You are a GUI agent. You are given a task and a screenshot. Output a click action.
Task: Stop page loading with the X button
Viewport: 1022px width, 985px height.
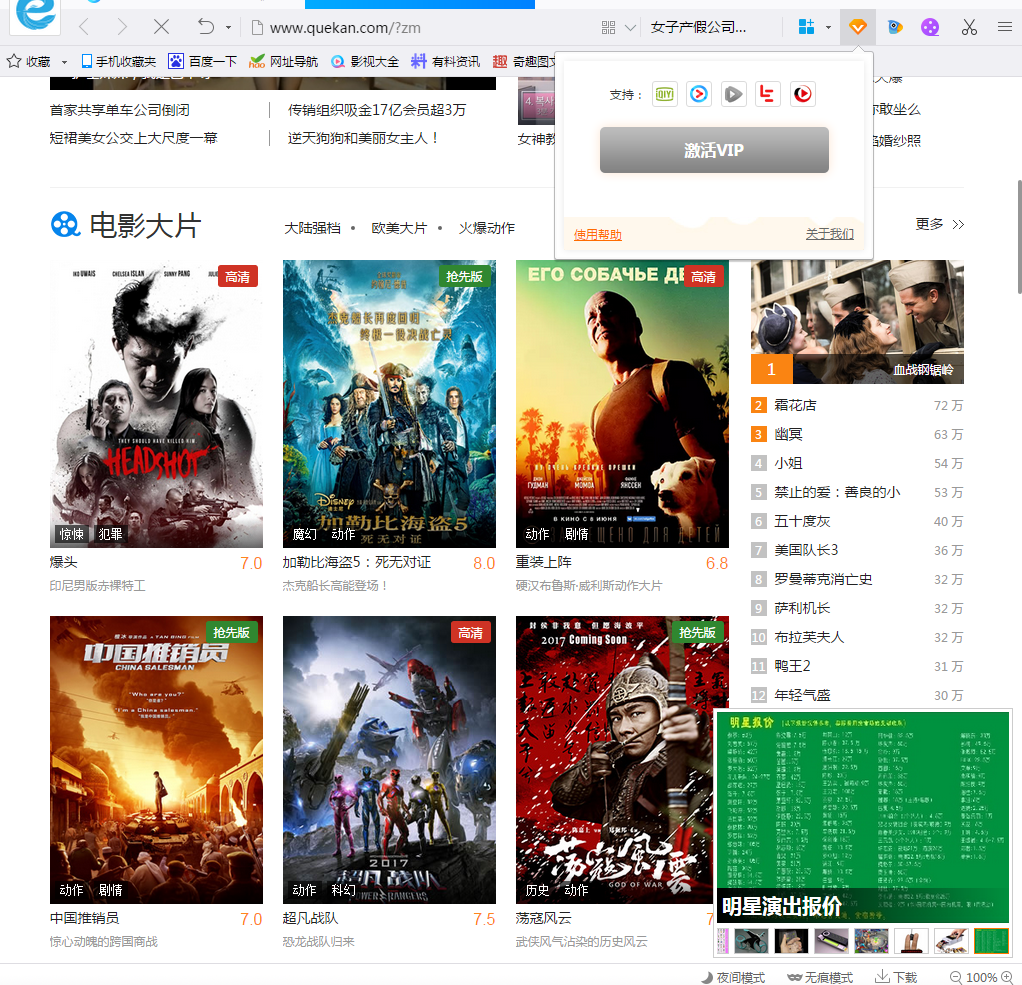coord(161,27)
